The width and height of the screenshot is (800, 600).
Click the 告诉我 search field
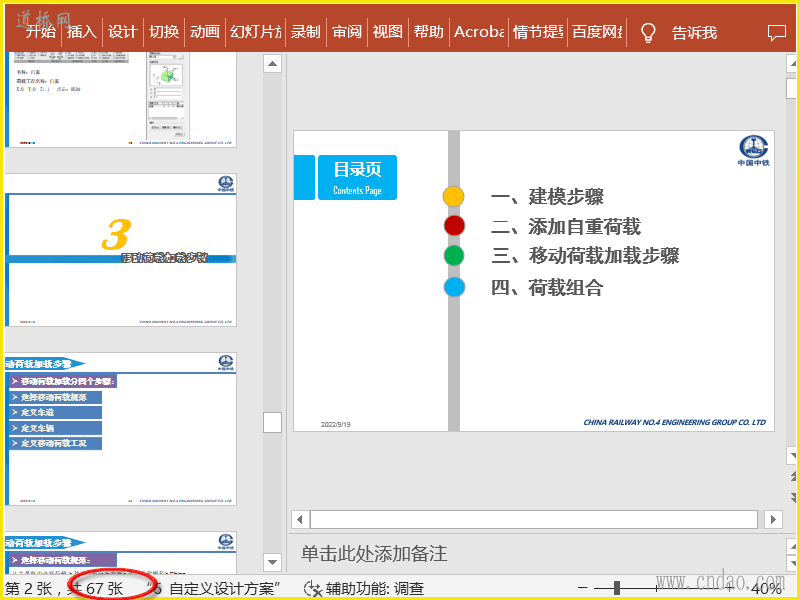[x=694, y=33]
